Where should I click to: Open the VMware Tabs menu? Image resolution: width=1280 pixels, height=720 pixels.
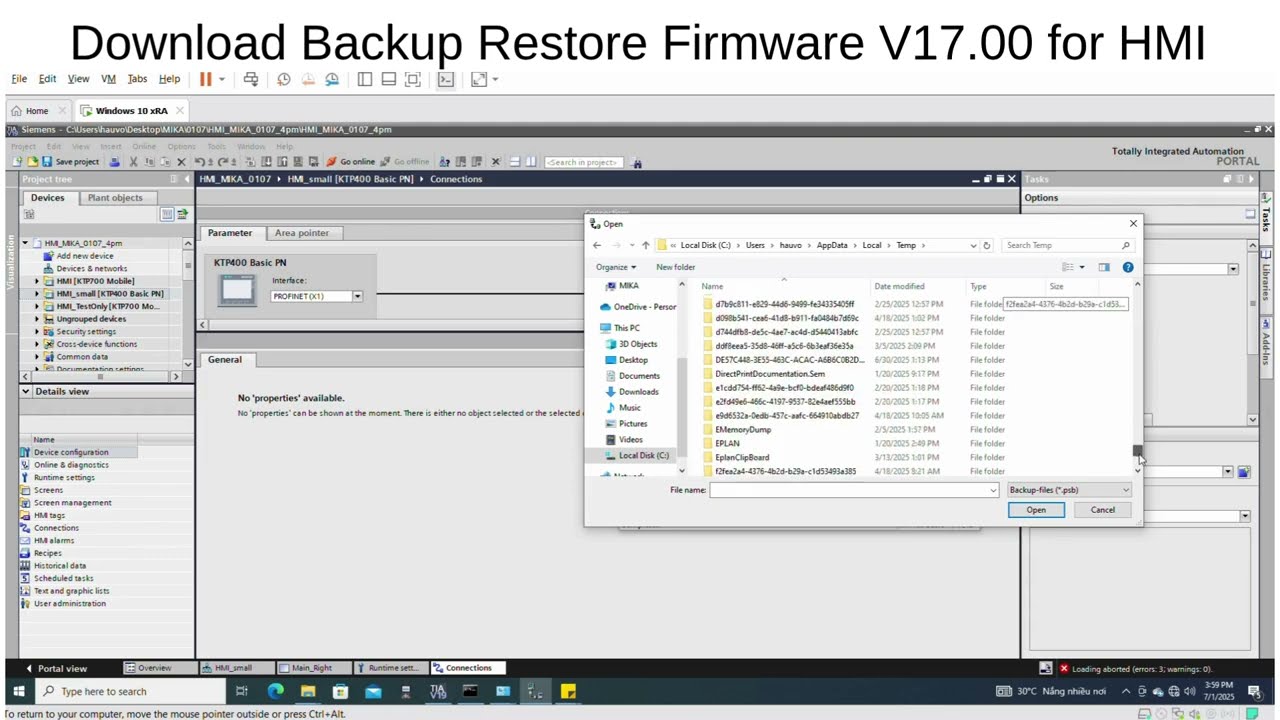137,79
